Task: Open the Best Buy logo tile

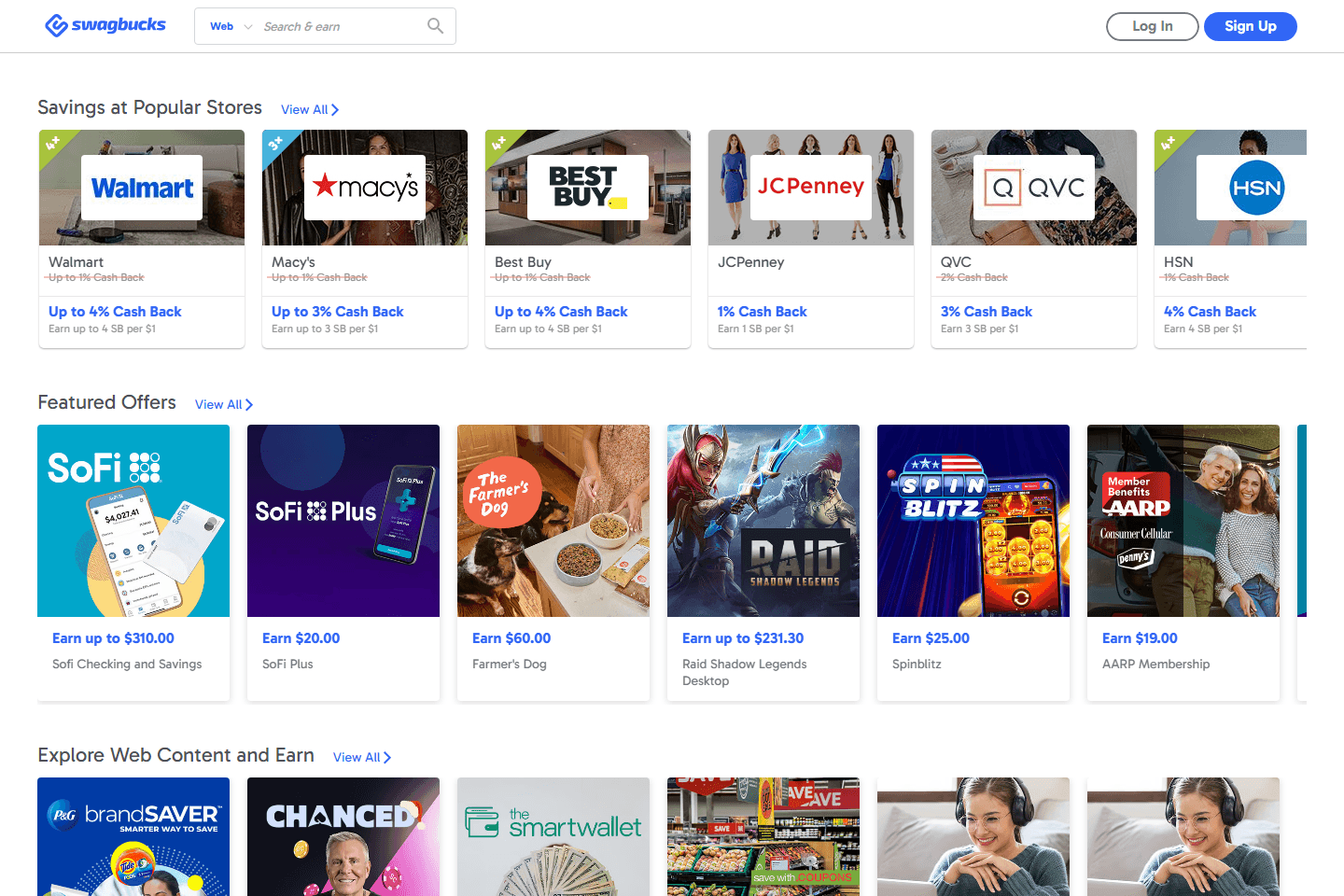Action: (588, 188)
